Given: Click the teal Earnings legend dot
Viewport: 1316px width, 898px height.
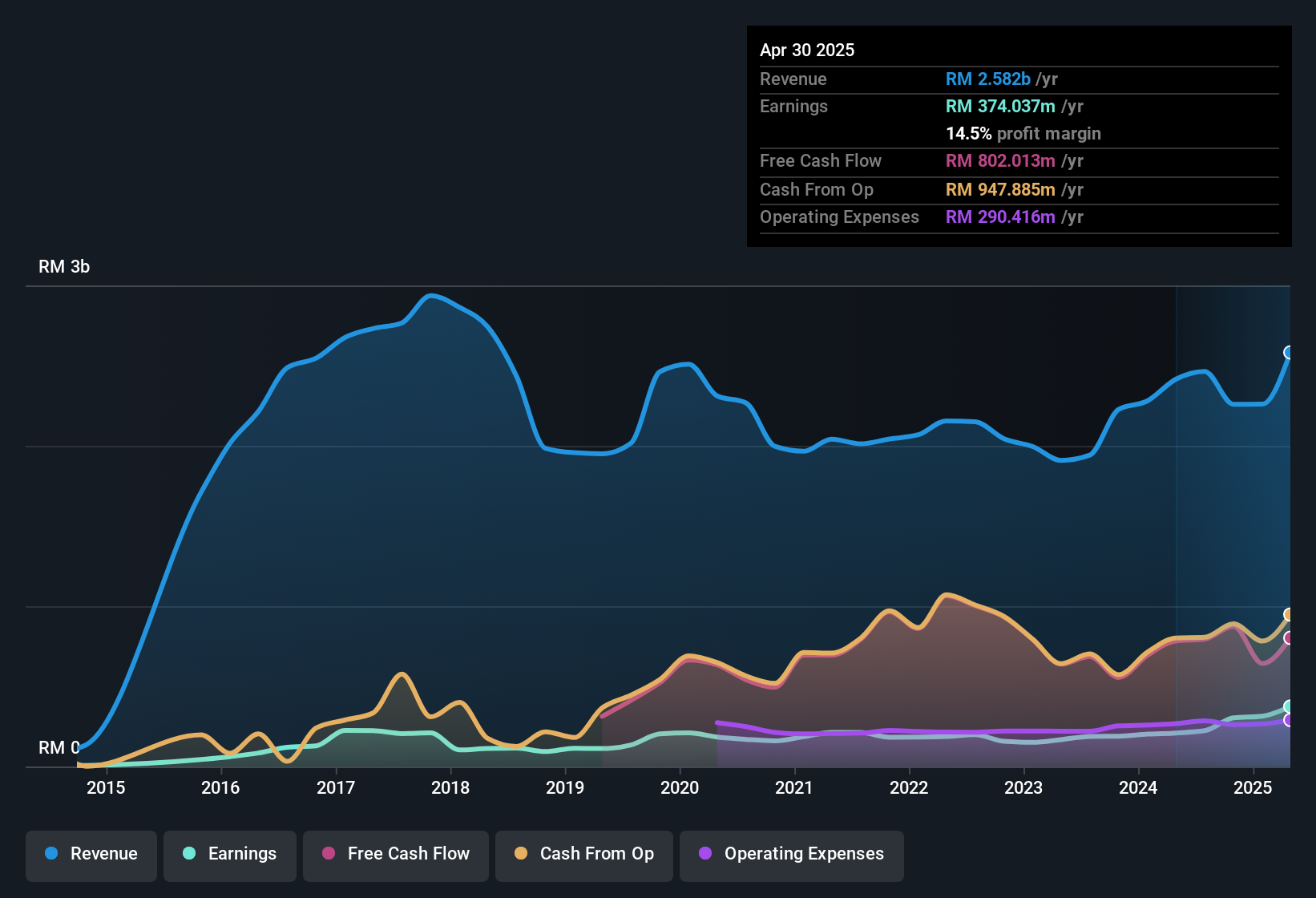Looking at the screenshot, I should 189,854.
